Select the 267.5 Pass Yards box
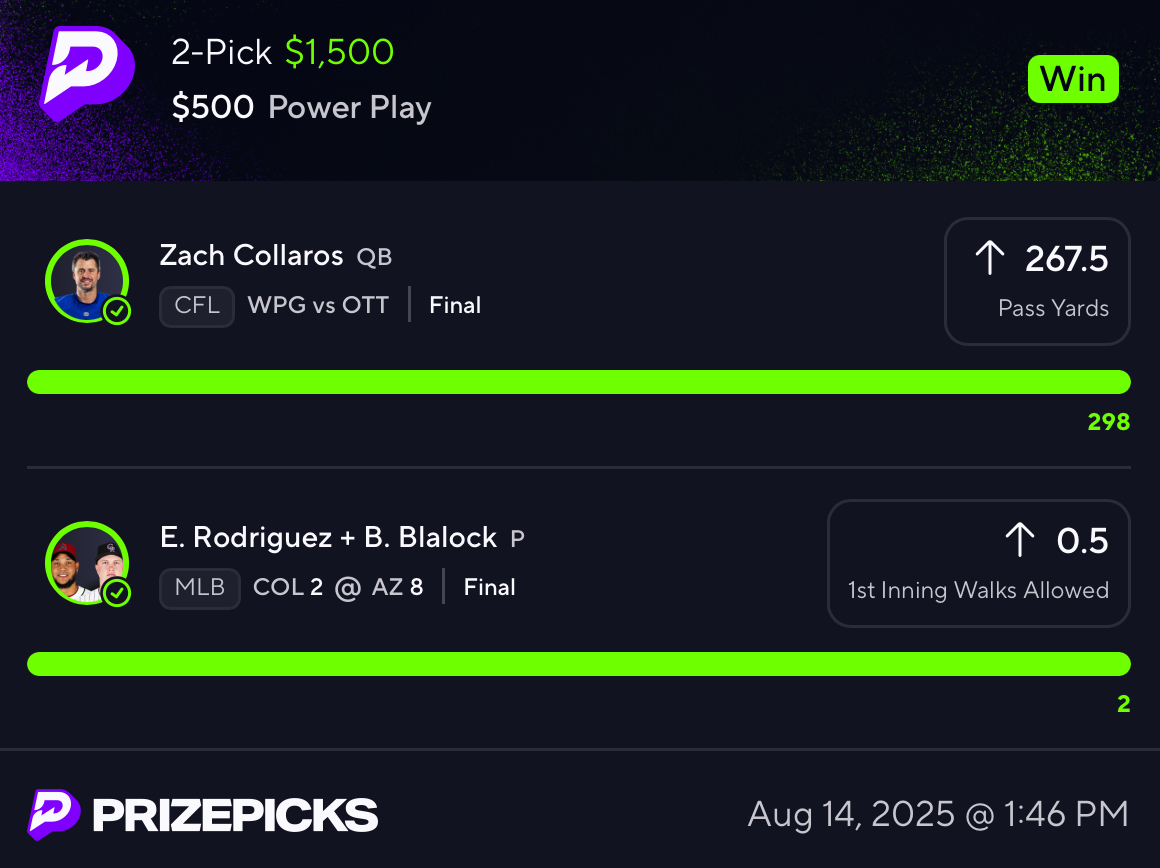The image size is (1160, 868). coord(1037,281)
